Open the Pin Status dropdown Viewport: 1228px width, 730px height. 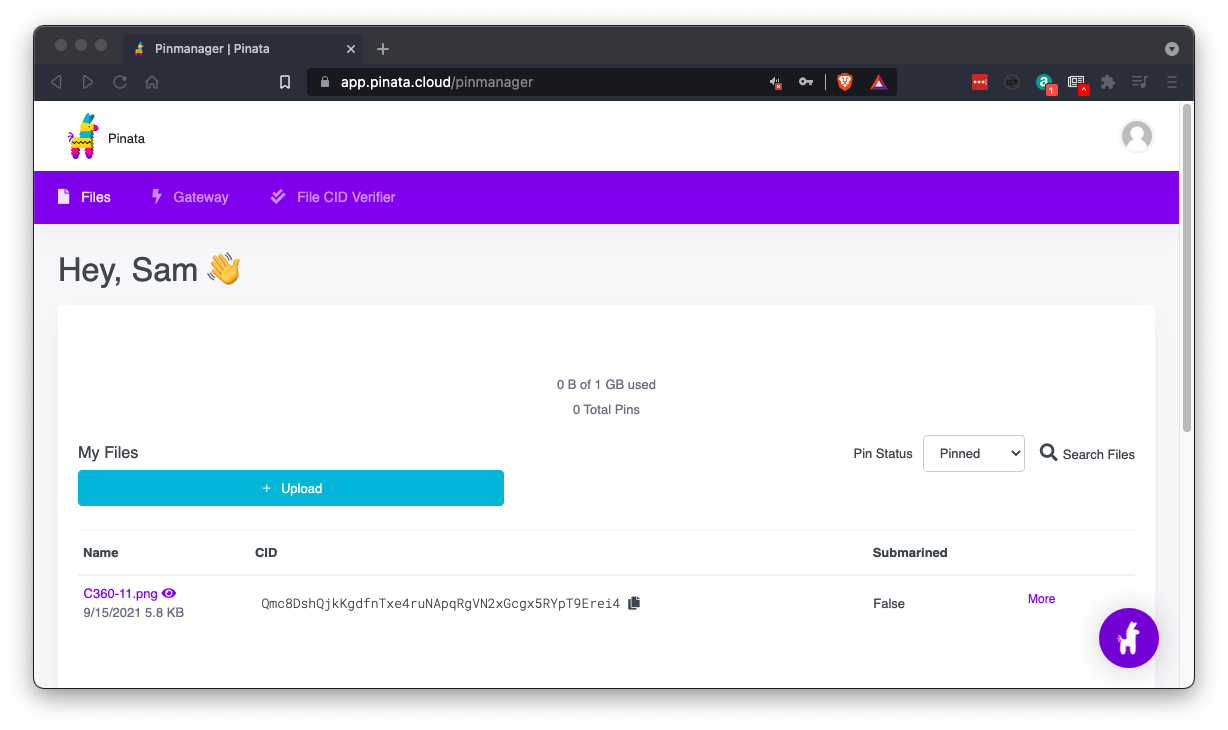click(974, 453)
